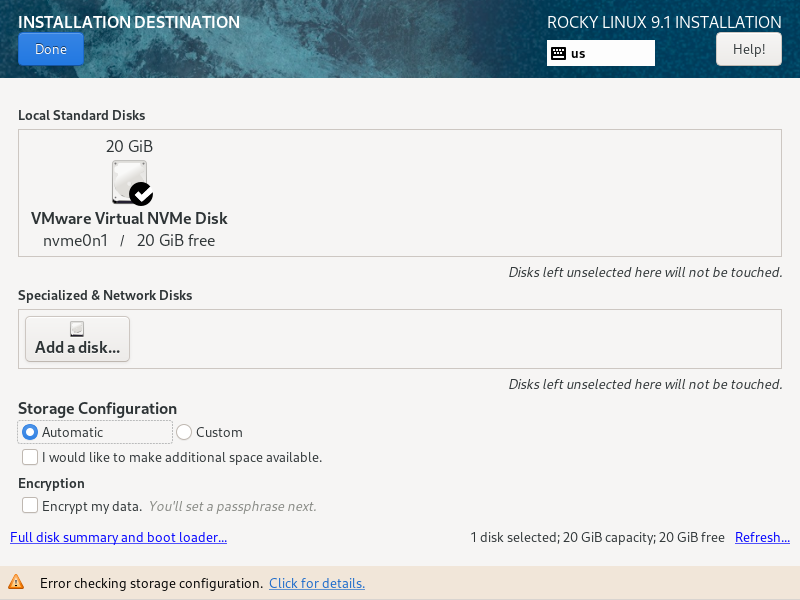Click the nvme0n1 / 20 GiB free text
This screenshot has height=600, width=800.
tap(129, 240)
